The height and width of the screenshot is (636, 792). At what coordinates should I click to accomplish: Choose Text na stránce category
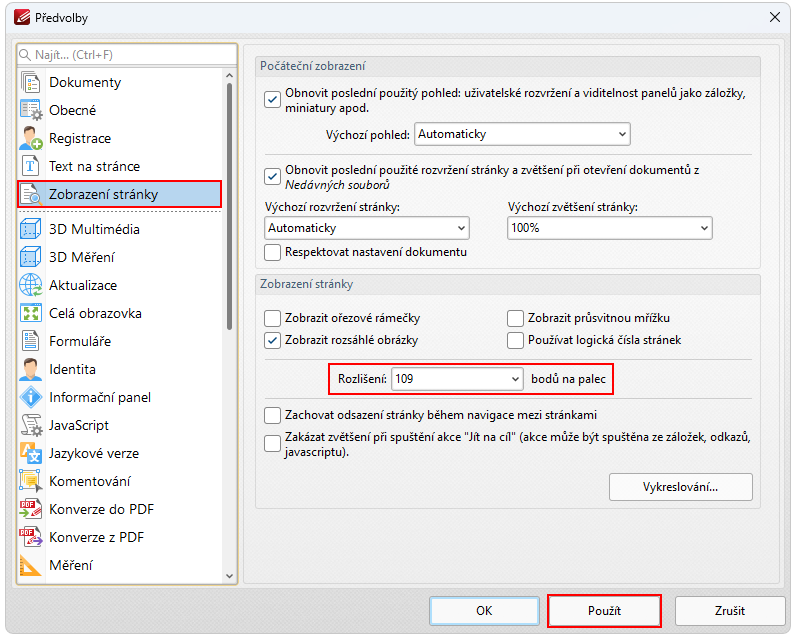tap(94, 166)
